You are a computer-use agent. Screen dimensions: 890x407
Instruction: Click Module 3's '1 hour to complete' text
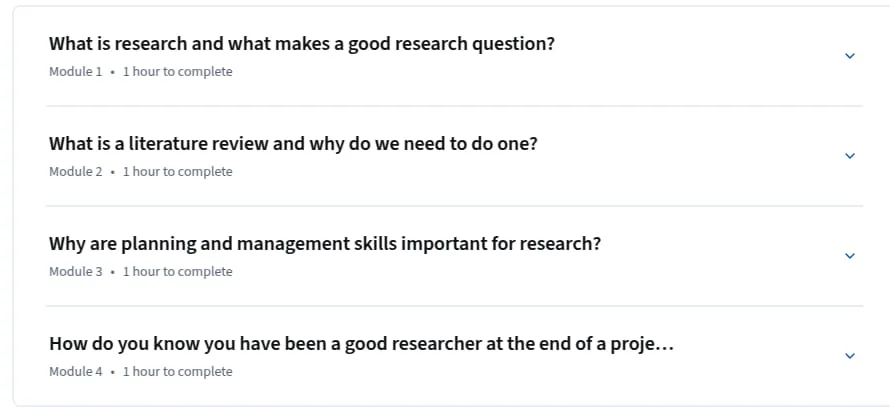(178, 271)
